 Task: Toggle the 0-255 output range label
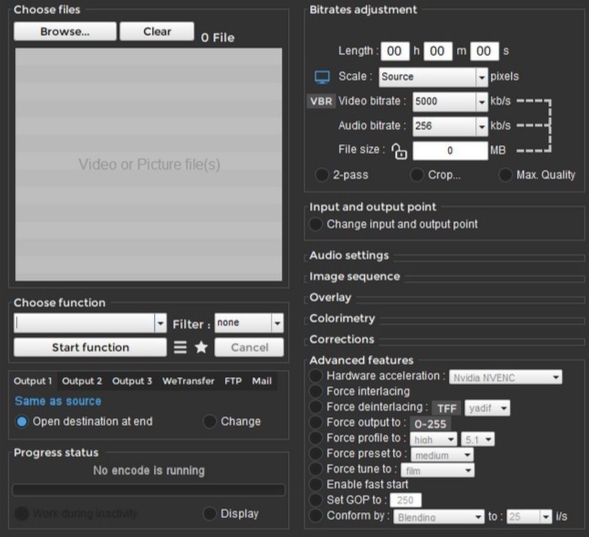click(430, 424)
